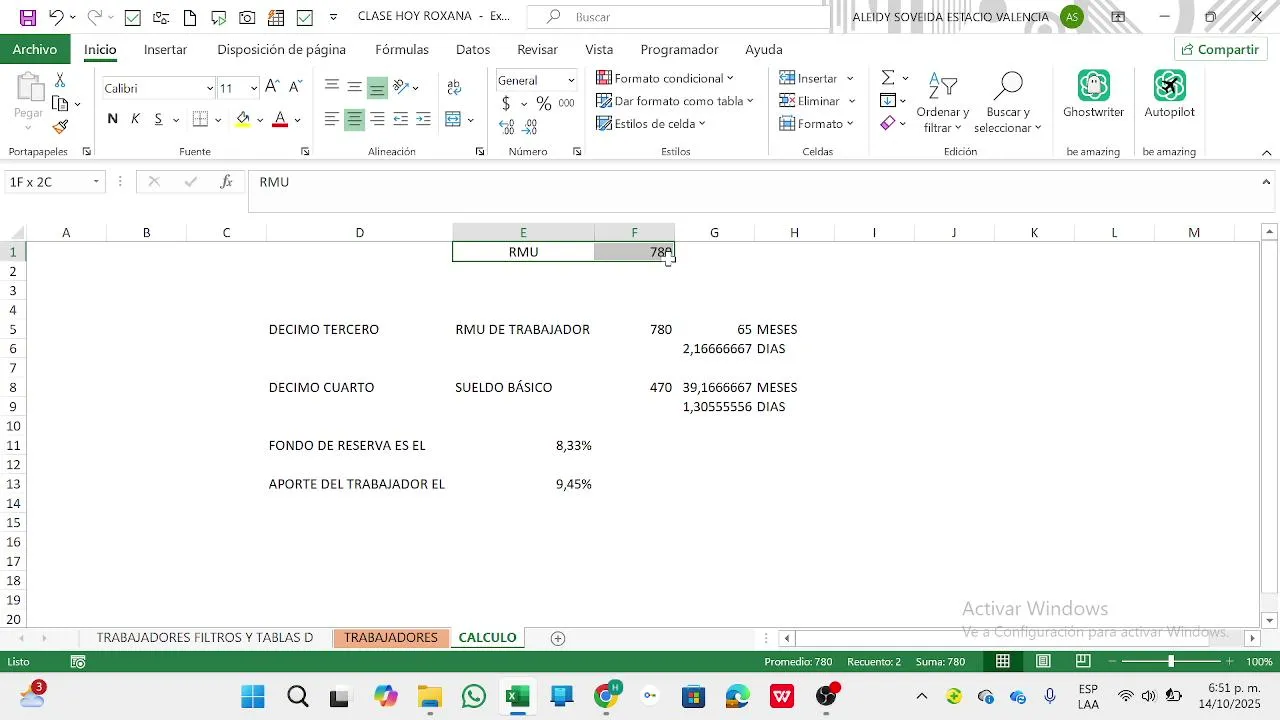This screenshot has width=1280, height=720.
Task: Click the Save icon in the quick access toolbar
Action: pos(28,17)
